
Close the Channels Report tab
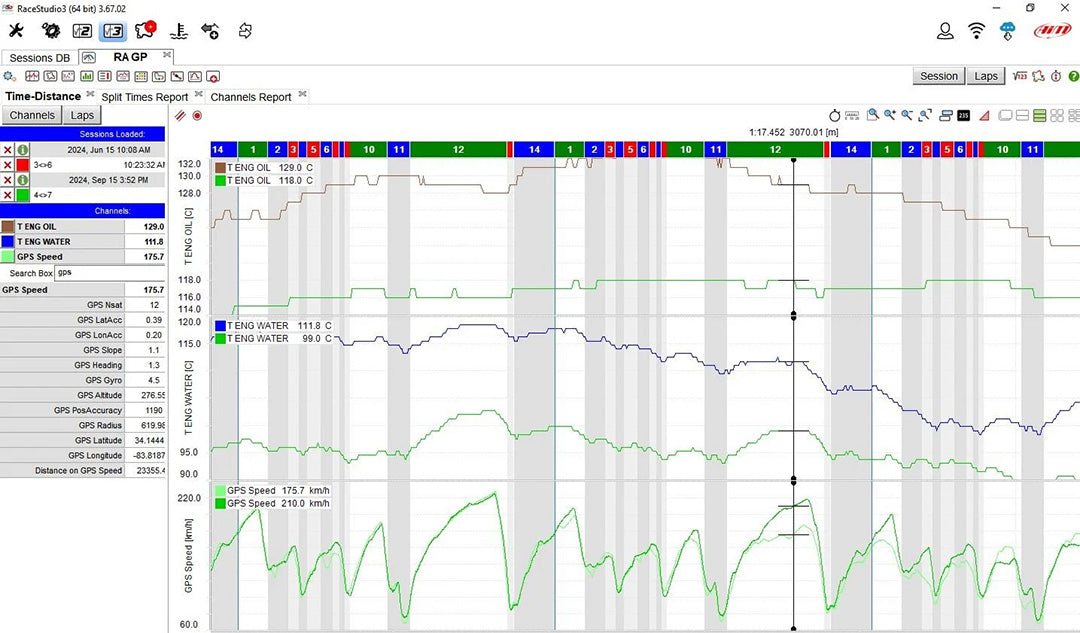[x=302, y=94]
